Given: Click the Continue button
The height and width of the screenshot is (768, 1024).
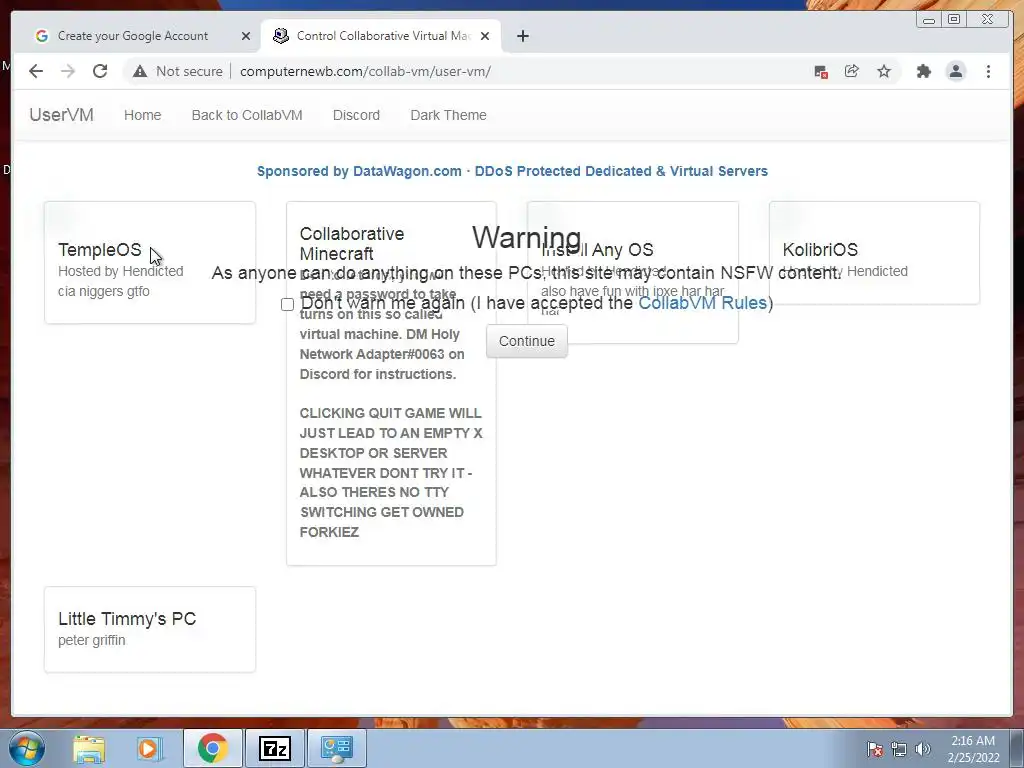Looking at the screenshot, I should pyautogui.click(x=526, y=341).
